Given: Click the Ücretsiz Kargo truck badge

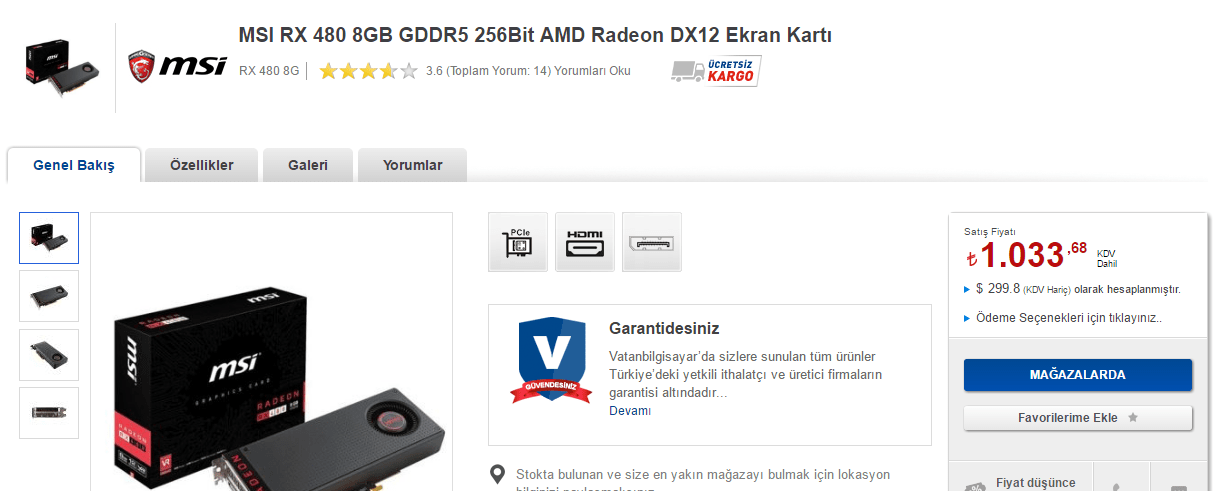Looking at the screenshot, I should point(716,71).
